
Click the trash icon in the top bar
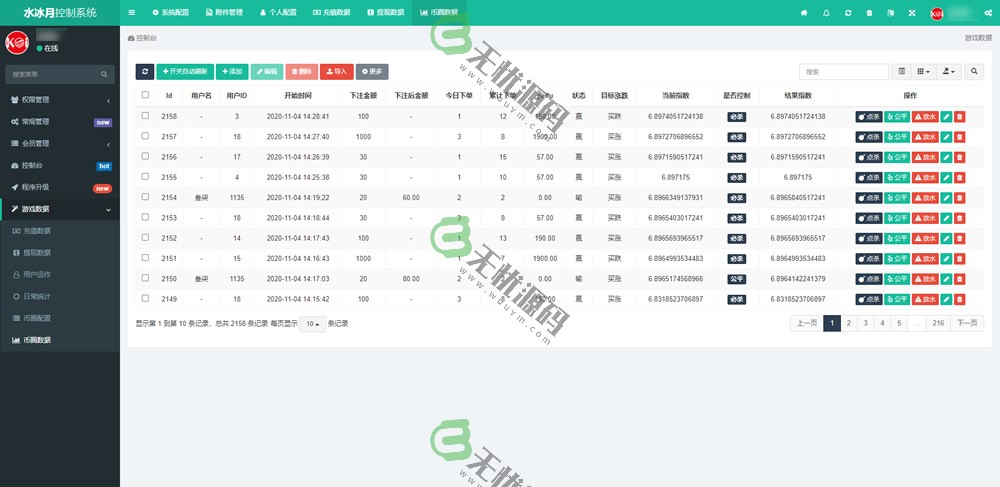(869, 13)
